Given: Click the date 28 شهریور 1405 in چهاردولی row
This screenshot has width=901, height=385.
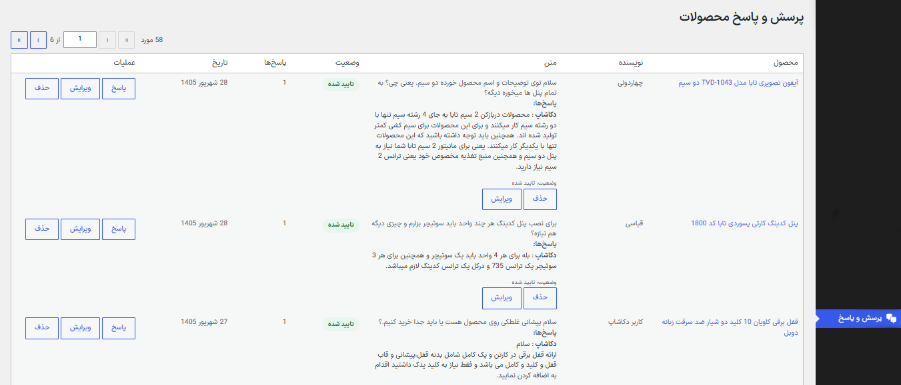Looking at the screenshot, I should pos(204,83).
